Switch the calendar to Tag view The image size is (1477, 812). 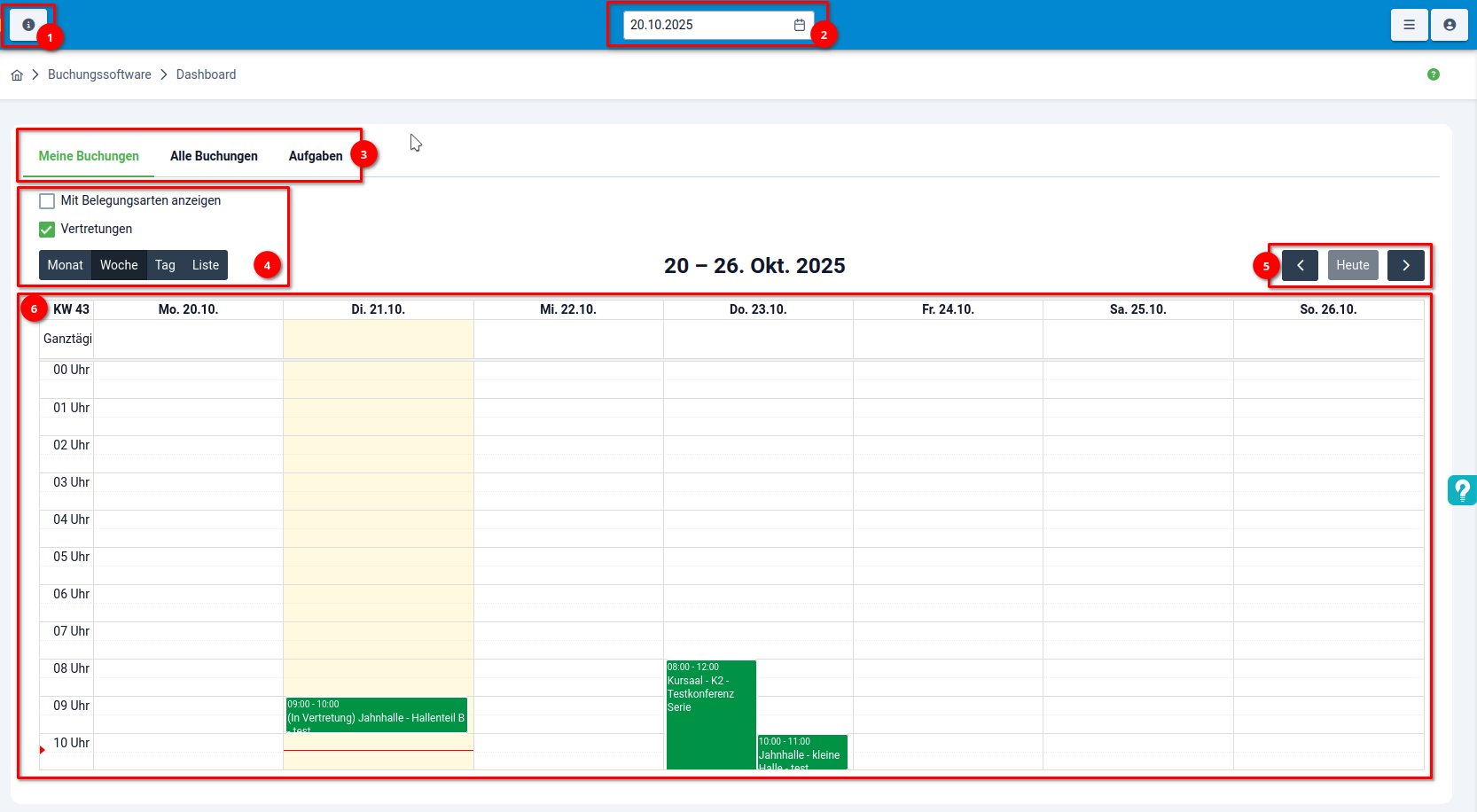[165, 264]
